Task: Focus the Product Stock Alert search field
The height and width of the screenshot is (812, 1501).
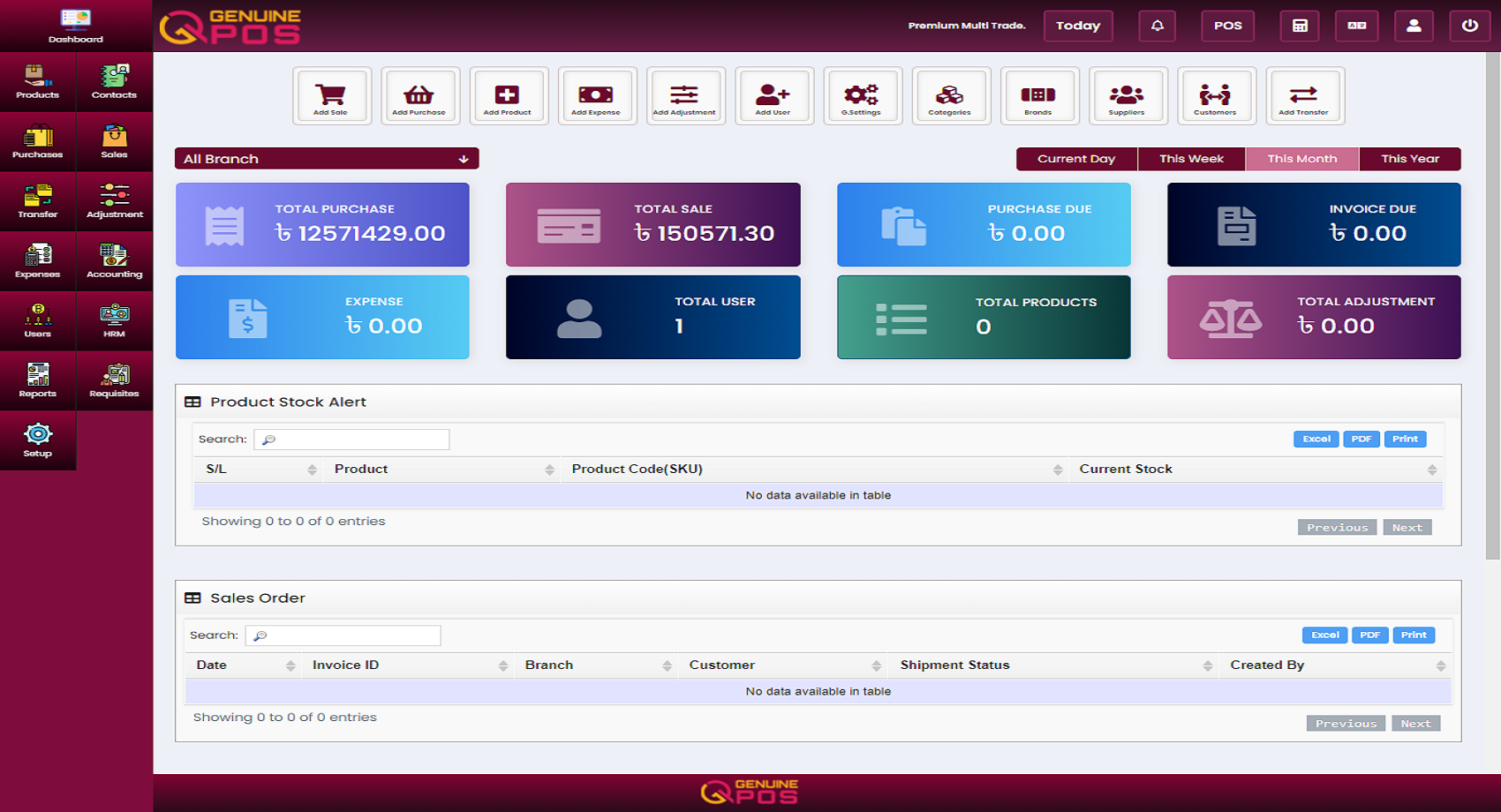Action: pyautogui.click(x=351, y=440)
